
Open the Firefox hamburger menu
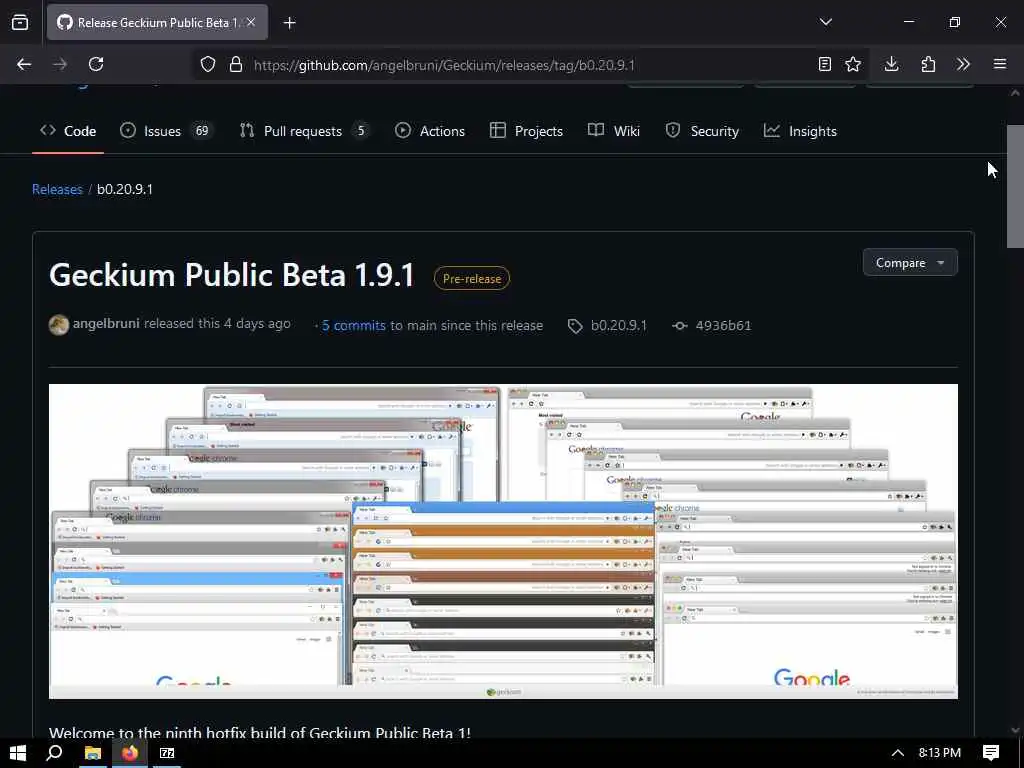[999, 64]
